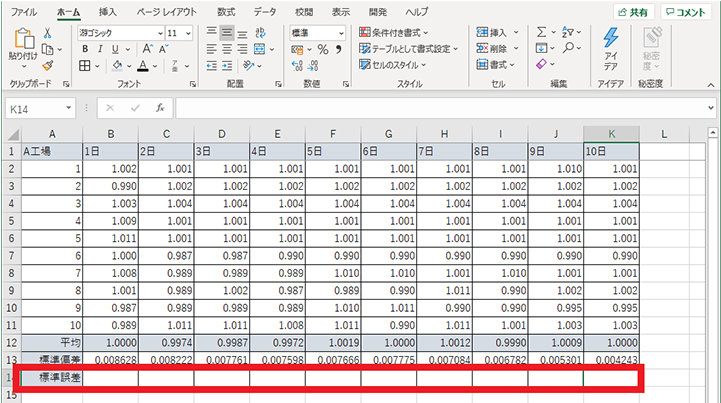Click the Cut scissors icon
The width and height of the screenshot is (721, 403).
pos(47,33)
